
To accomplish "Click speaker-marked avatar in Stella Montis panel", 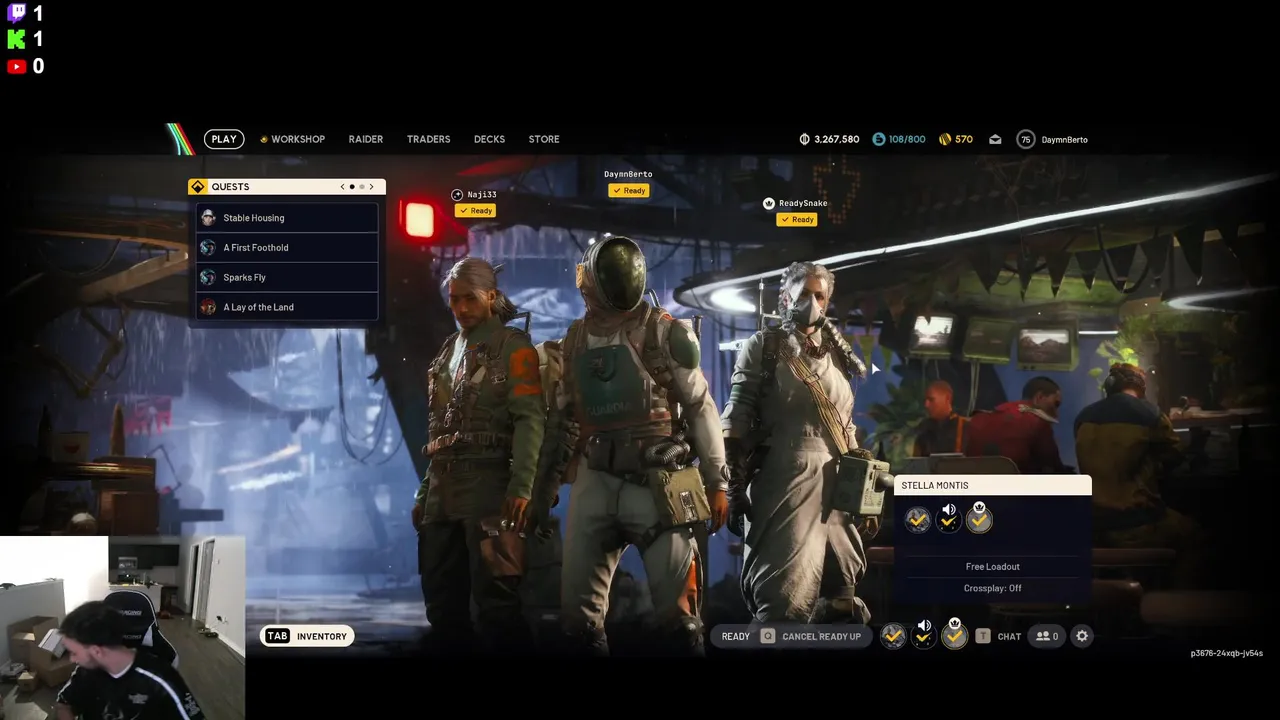I will [948, 518].
